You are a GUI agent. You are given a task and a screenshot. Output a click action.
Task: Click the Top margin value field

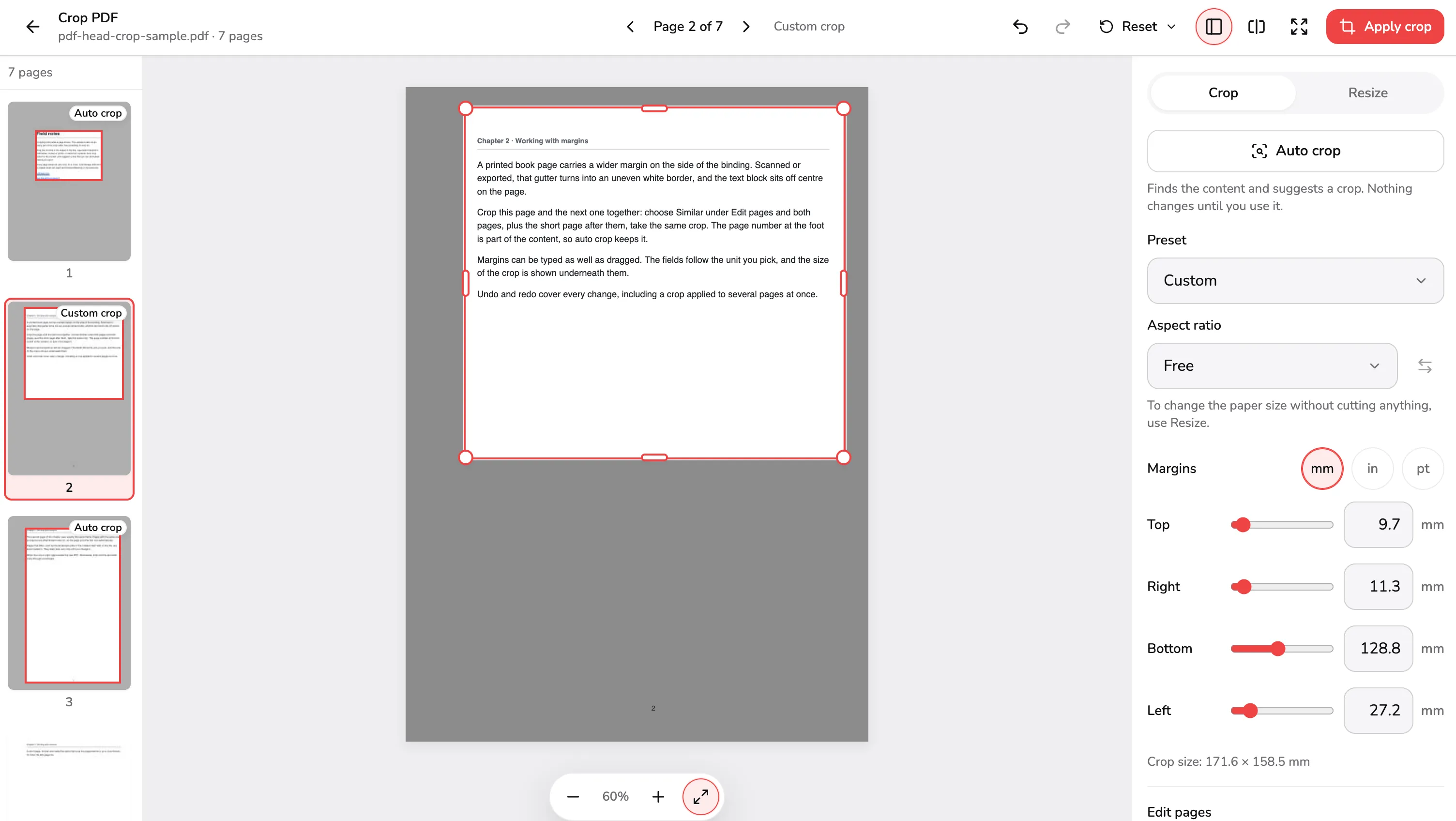(x=1378, y=525)
